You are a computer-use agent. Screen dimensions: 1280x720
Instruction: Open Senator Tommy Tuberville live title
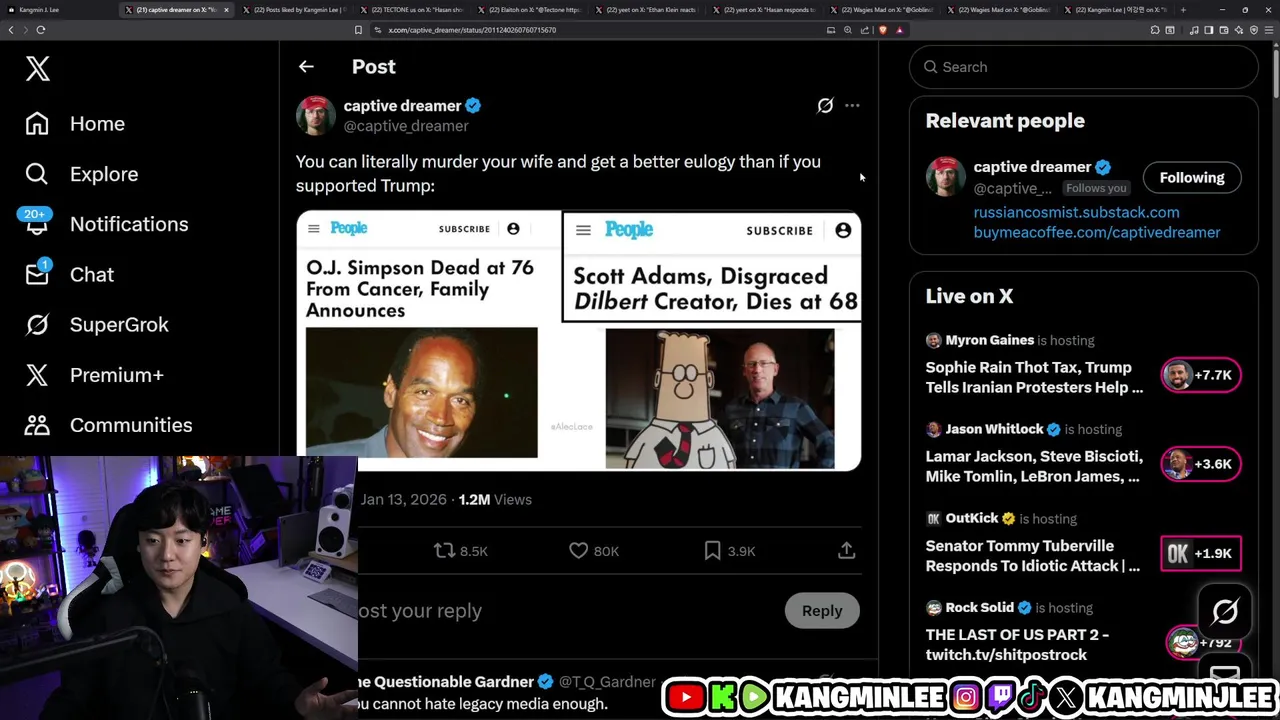(x=1032, y=555)
